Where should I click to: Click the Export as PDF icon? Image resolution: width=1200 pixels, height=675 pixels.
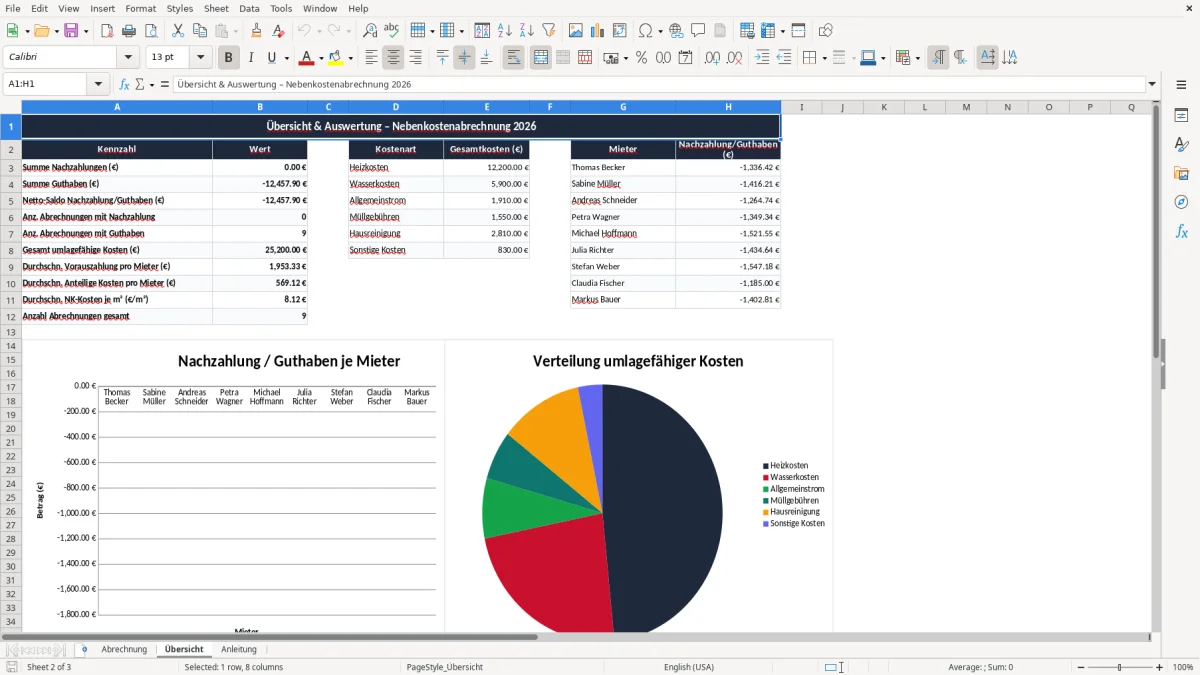(x=107, y=31)
